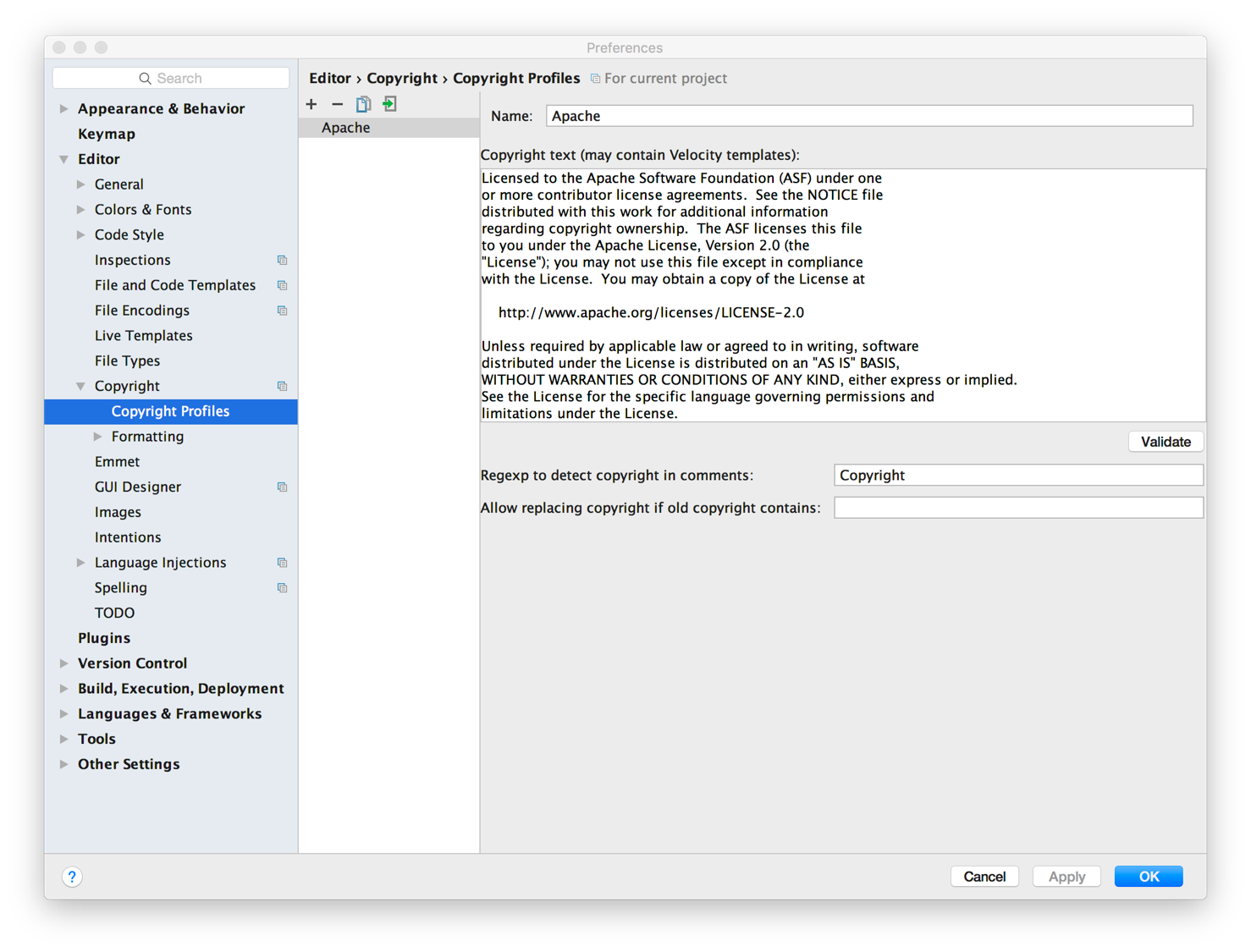The height and width of the screenshot is (952, 1251).
Task: Copy the selected copyright profile
Action: point(363,104)
